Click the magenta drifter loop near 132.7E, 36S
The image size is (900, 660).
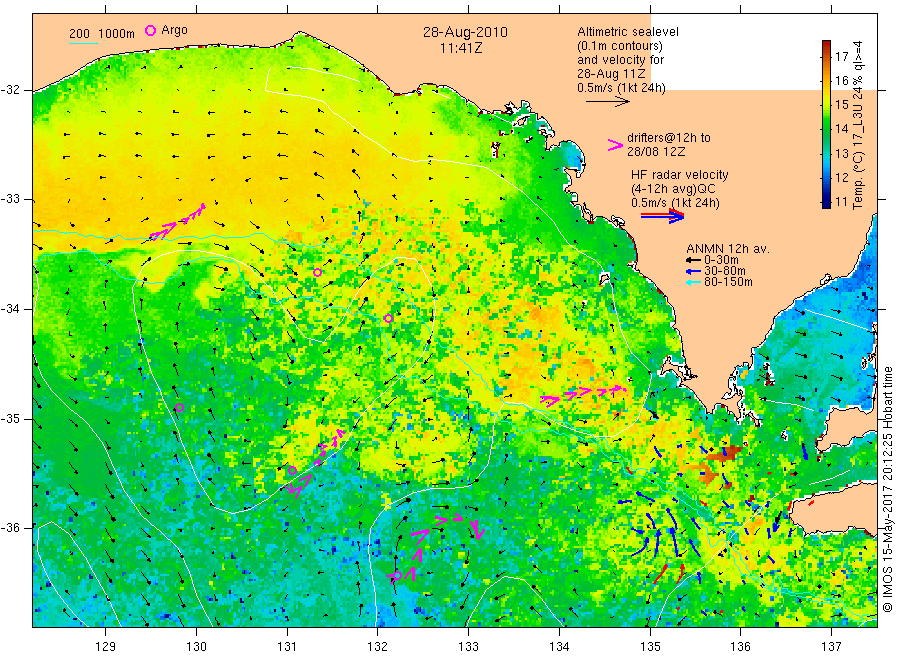tap(437, 548)
